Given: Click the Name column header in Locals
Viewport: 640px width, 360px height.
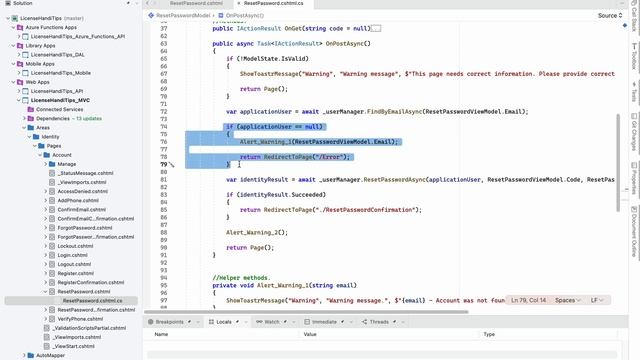Looking at the screenshot, I should click(x=161, y=334).
